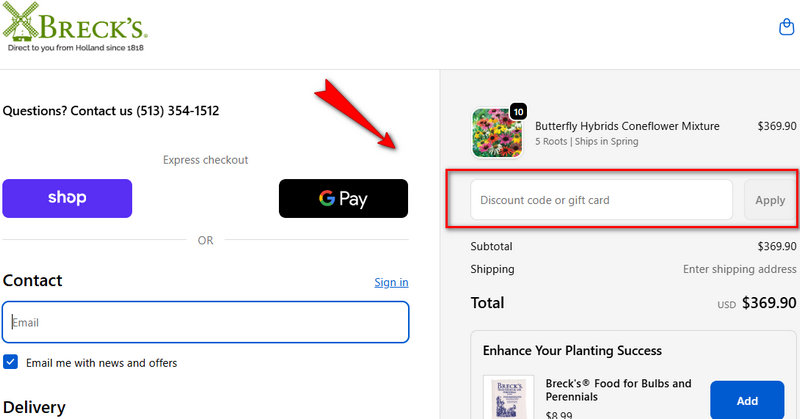The width and height of the screenshot is (800, 419).
Task: Click the Total price $369.90
Action: (x=769, y=303)
